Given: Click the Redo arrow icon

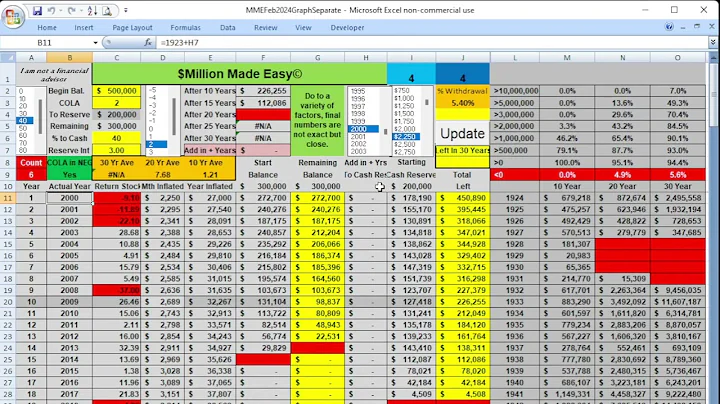Looking at the screenshot, I should click(x=72, y=10).
